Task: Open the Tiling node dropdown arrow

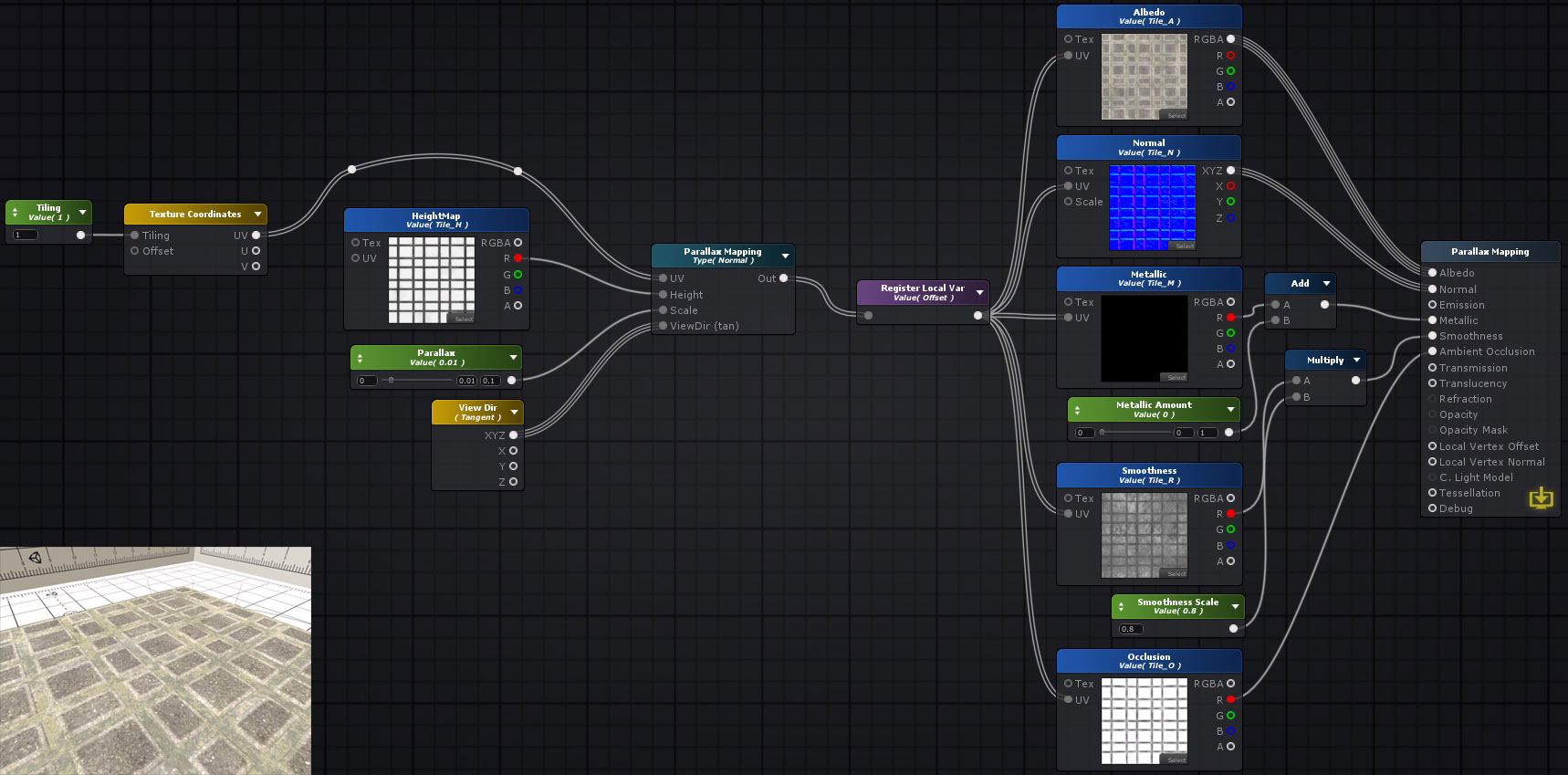Action: 83,213
